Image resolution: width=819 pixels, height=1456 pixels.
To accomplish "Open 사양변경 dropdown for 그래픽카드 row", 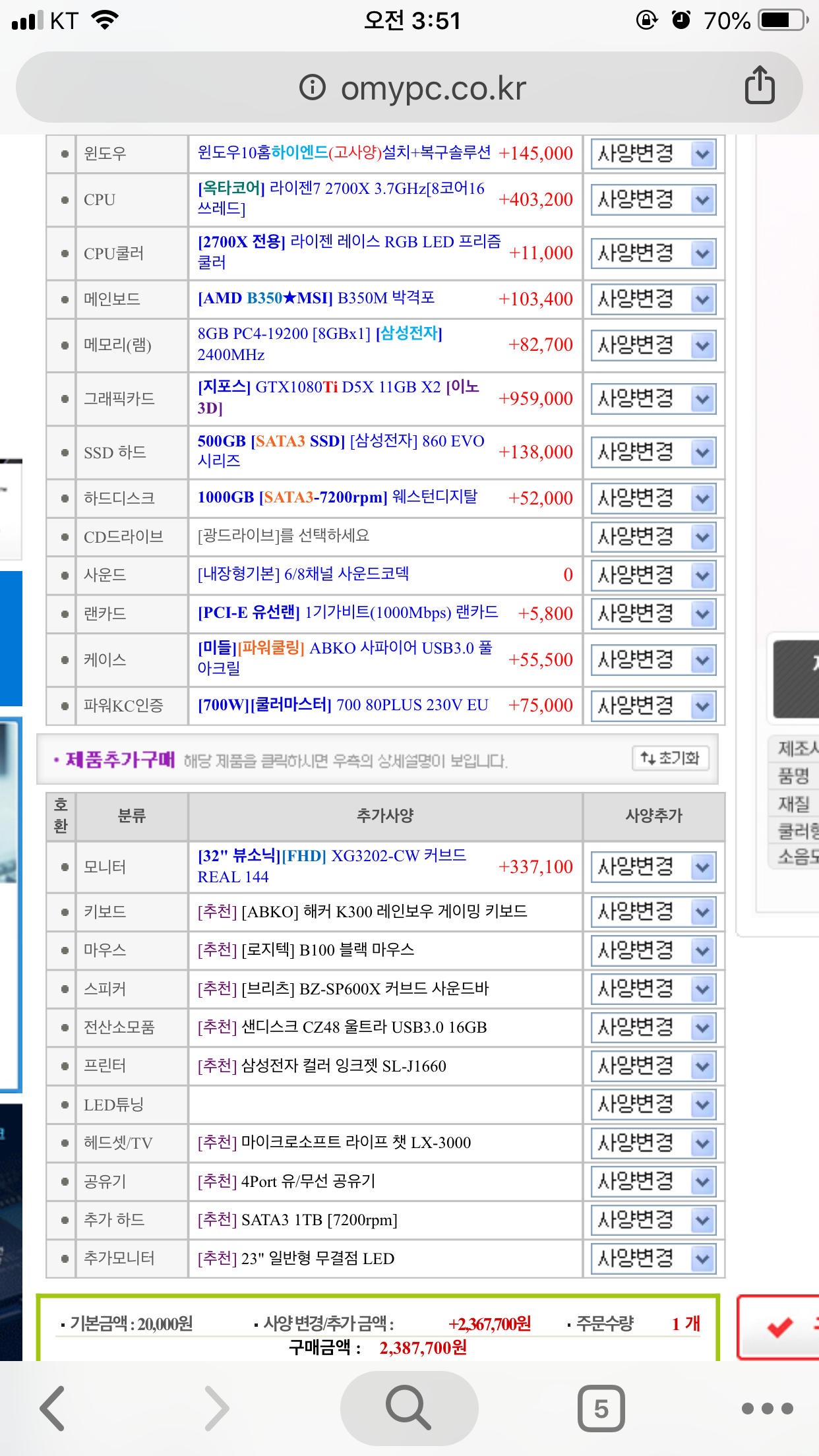I will [653, 399].
